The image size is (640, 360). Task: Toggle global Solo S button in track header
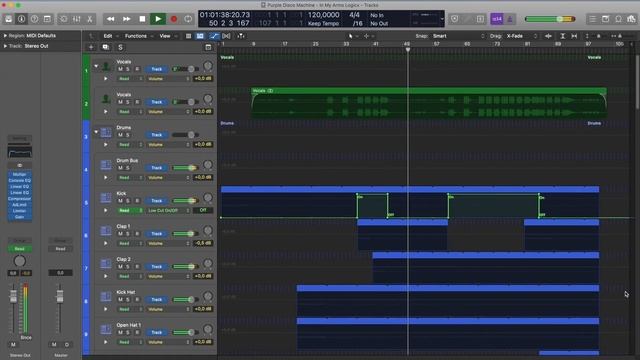point(120,47)
